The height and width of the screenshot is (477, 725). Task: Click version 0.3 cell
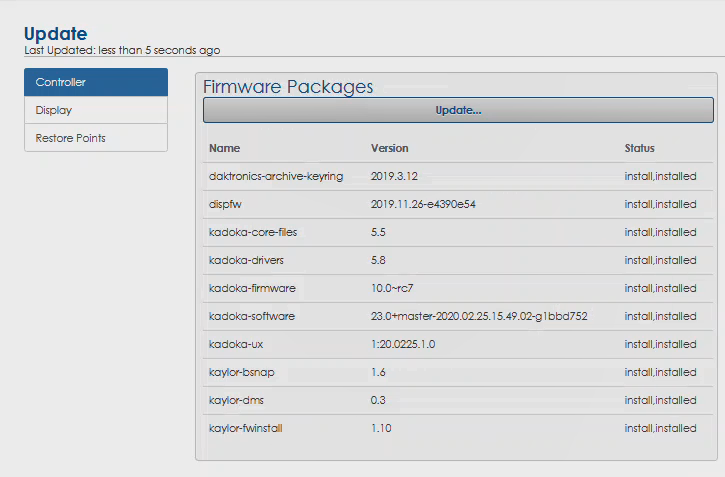378,400
